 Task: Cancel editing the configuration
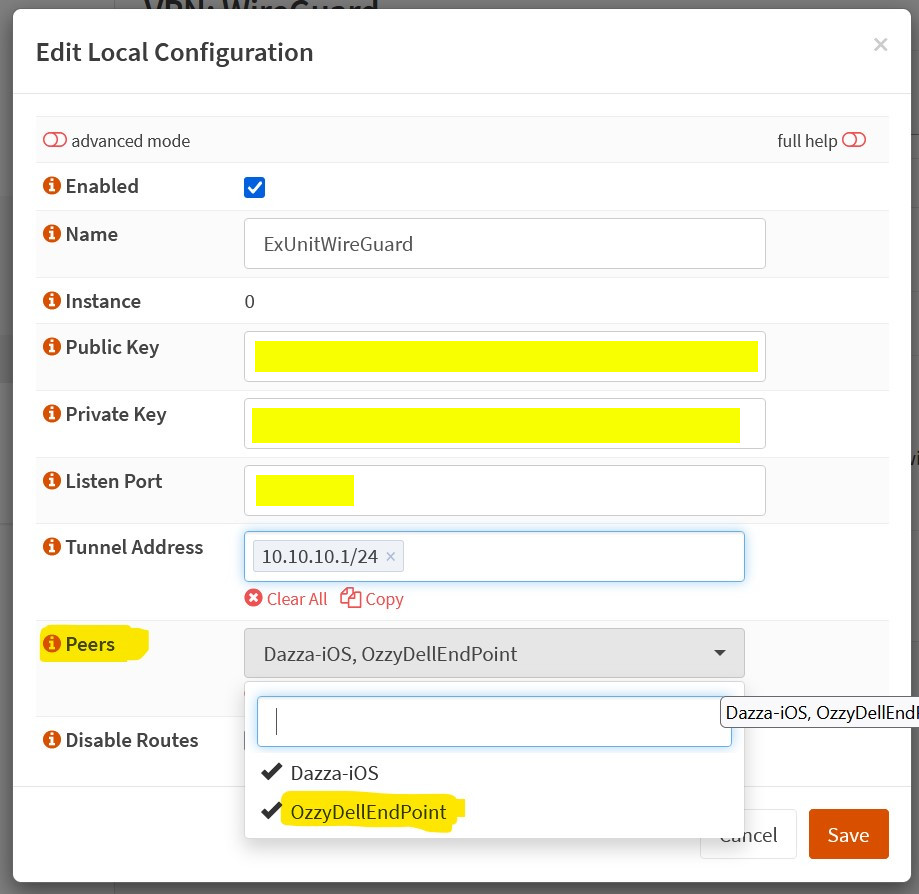pos(748,834)
